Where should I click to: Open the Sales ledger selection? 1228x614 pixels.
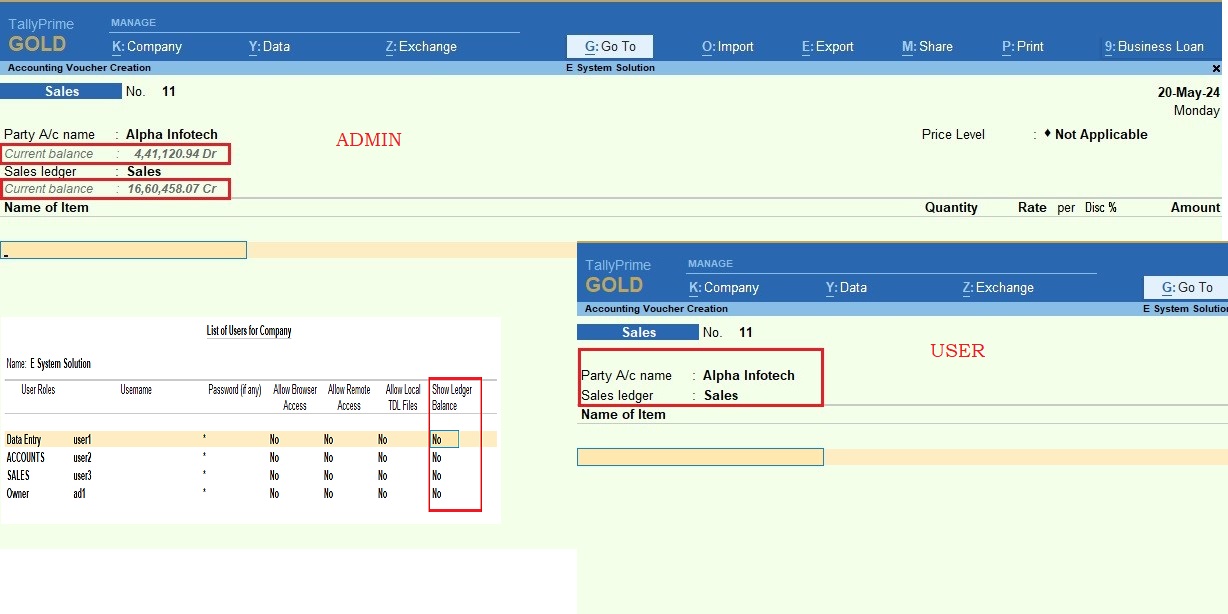[x=144, y=171]
